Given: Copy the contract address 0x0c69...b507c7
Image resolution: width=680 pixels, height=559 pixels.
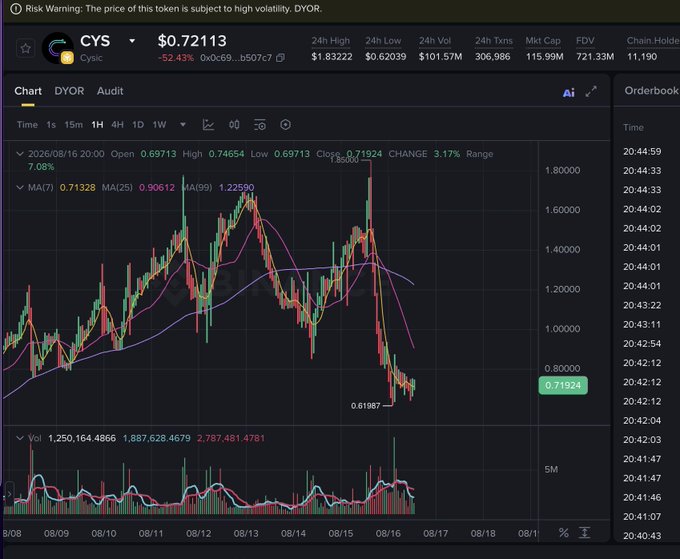Looking at the screenshot, I should [281, 58].
